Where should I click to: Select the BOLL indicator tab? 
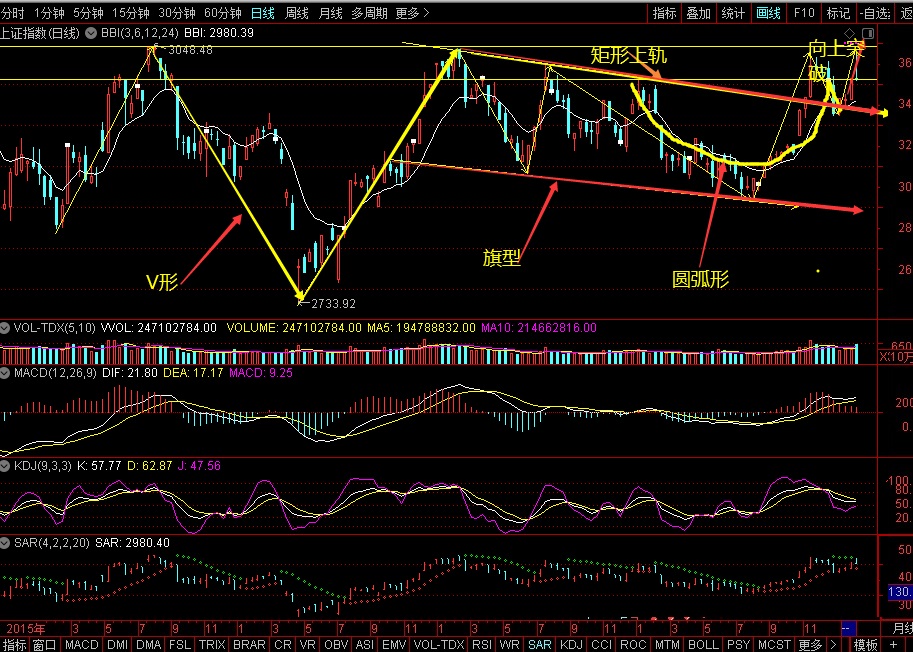(703, 644)
